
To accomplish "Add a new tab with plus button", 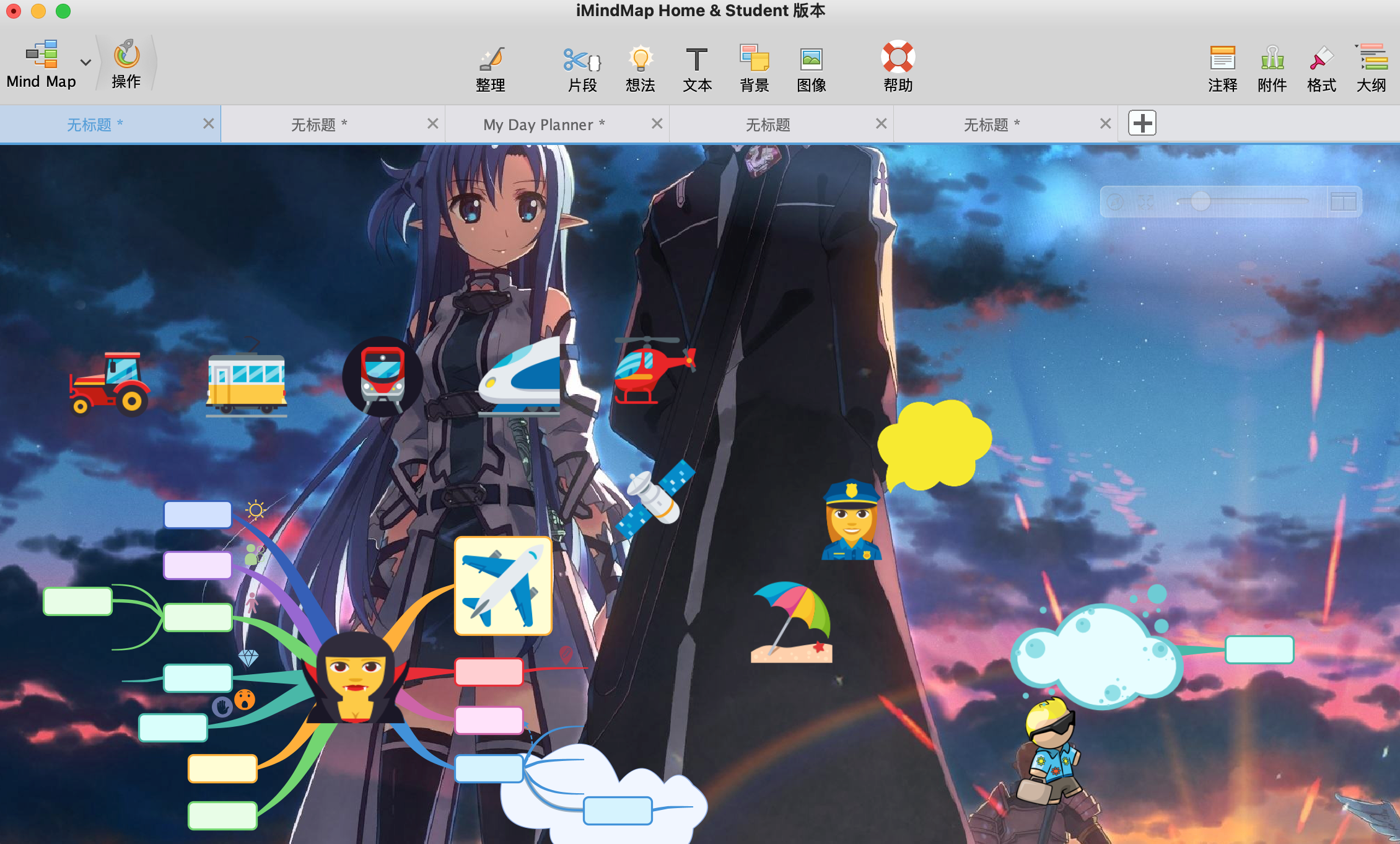I will pos(1142,123).
